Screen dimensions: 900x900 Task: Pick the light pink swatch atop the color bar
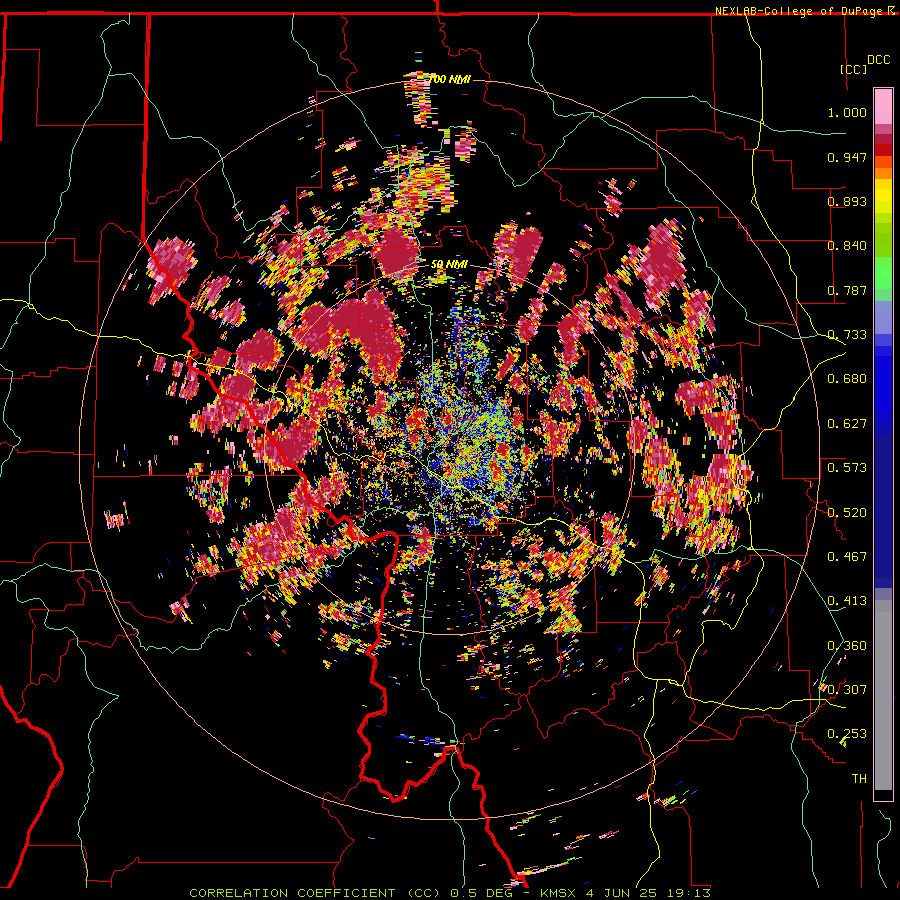point(883,107)
